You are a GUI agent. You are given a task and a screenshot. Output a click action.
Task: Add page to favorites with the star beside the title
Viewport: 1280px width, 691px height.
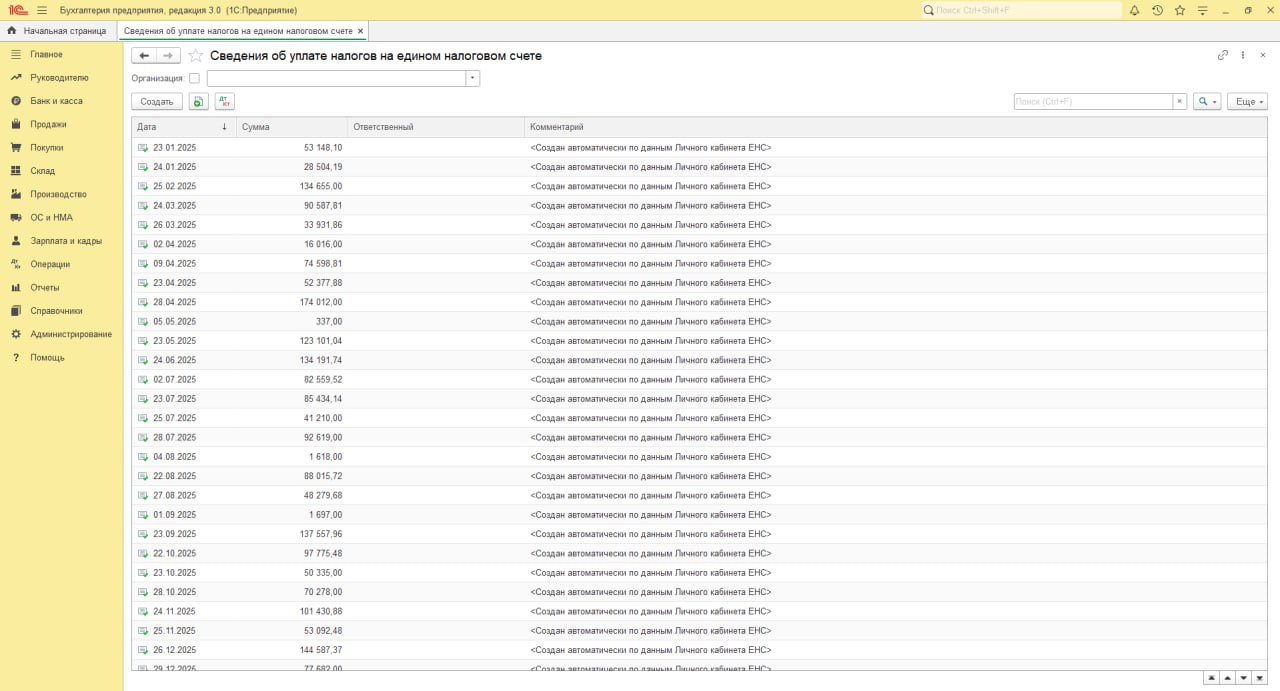click(x=196, y=56)
